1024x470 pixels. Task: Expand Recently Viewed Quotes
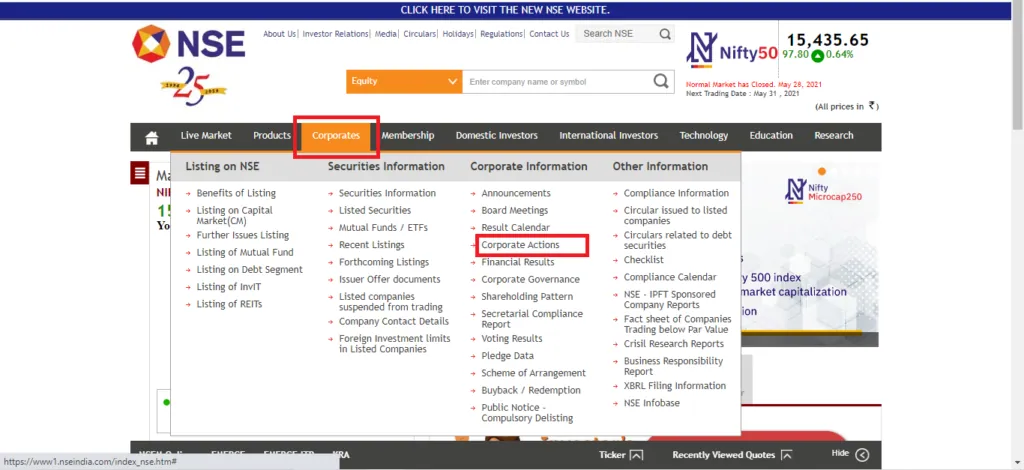coord(732,455)
